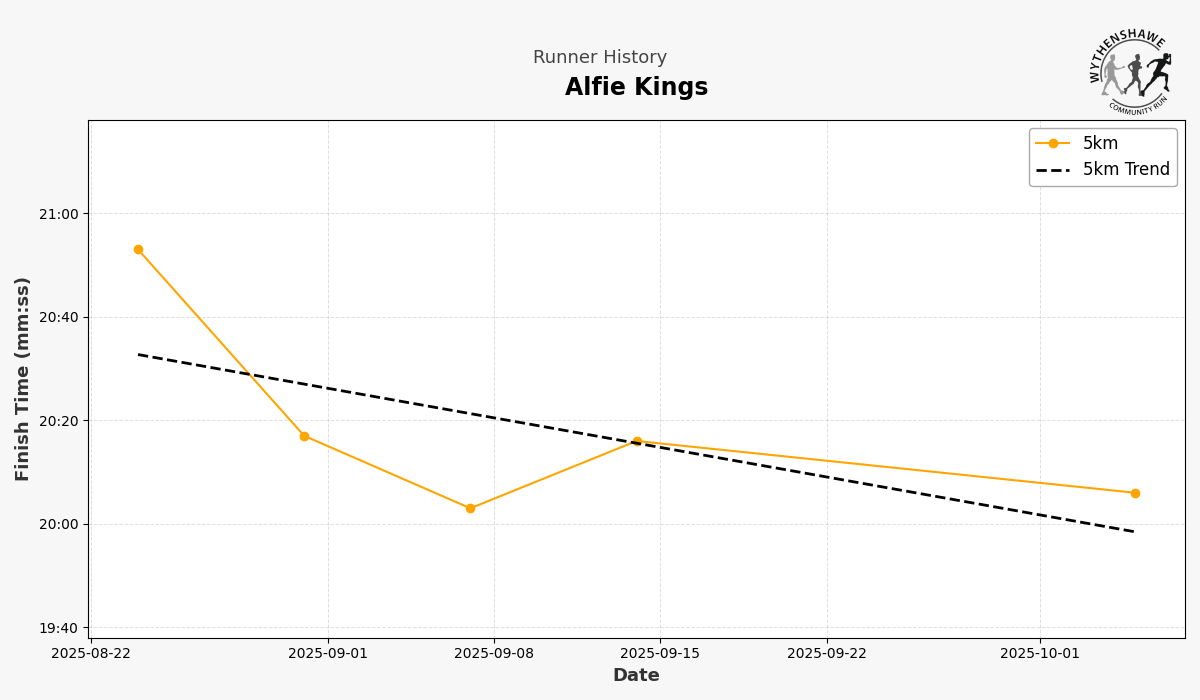
Task: Click the orange 5km legend marker
Action: [x=1053, y=144]
